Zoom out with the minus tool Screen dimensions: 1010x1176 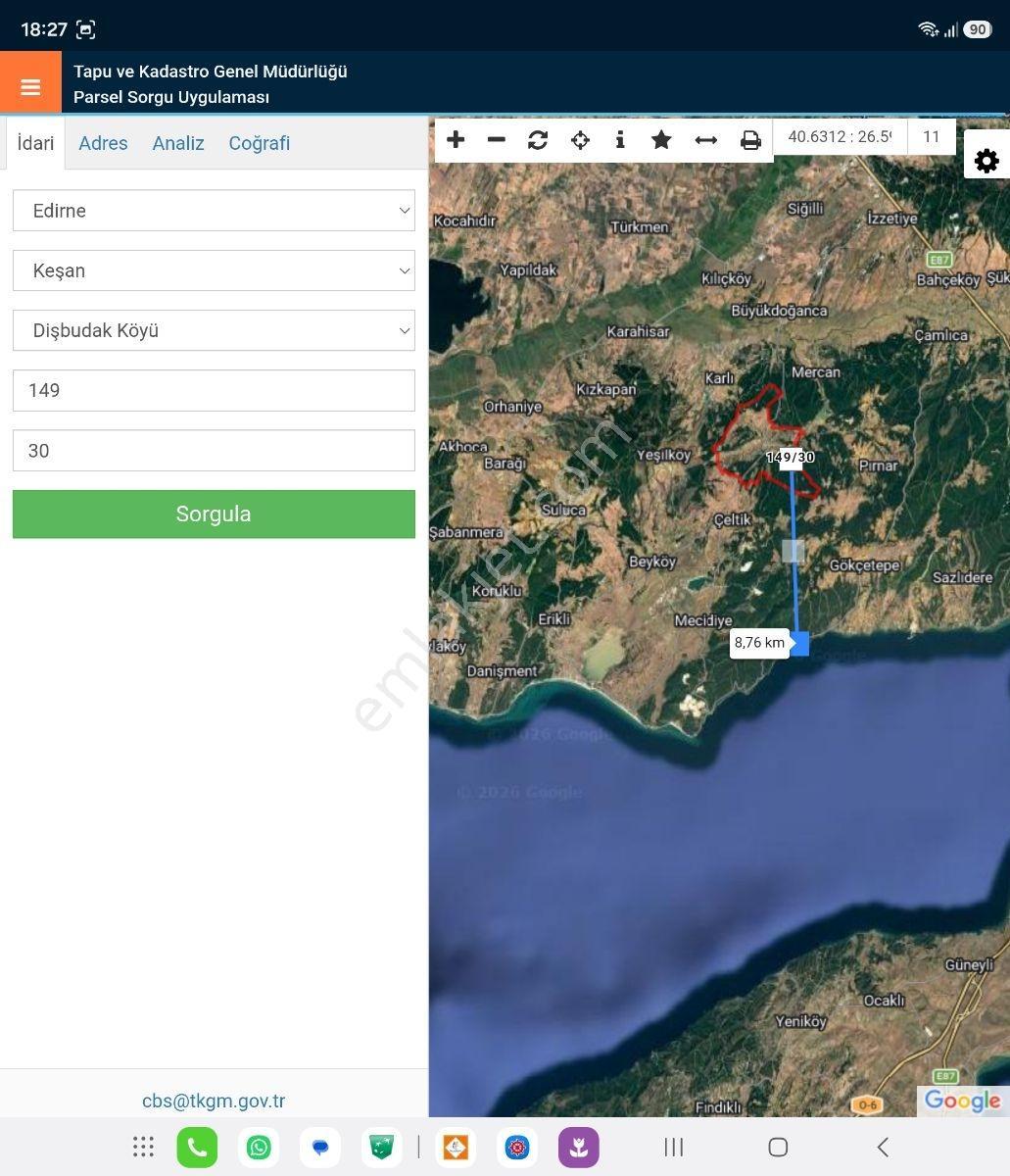pos(497,140)
